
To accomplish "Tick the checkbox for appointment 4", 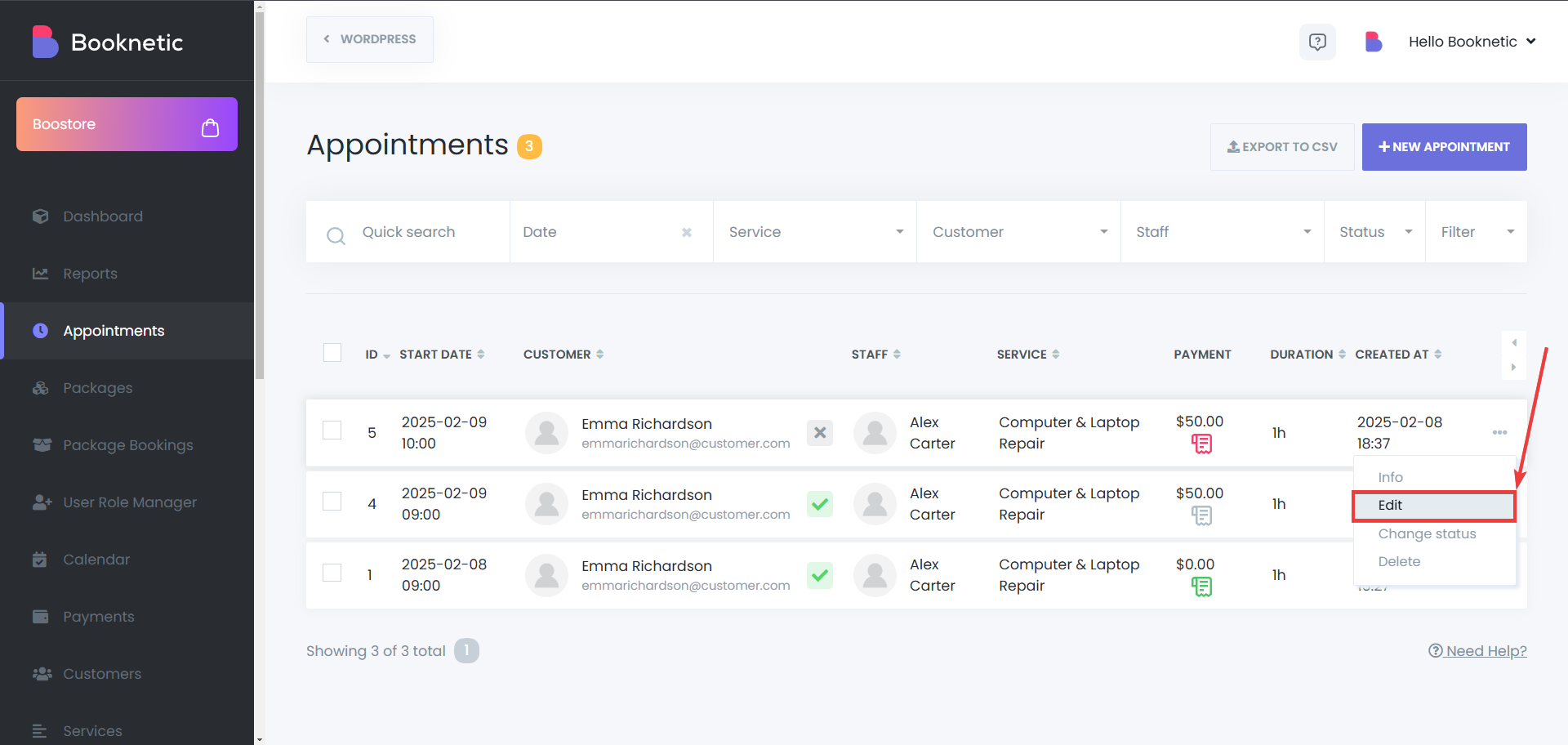I will 332,501.
